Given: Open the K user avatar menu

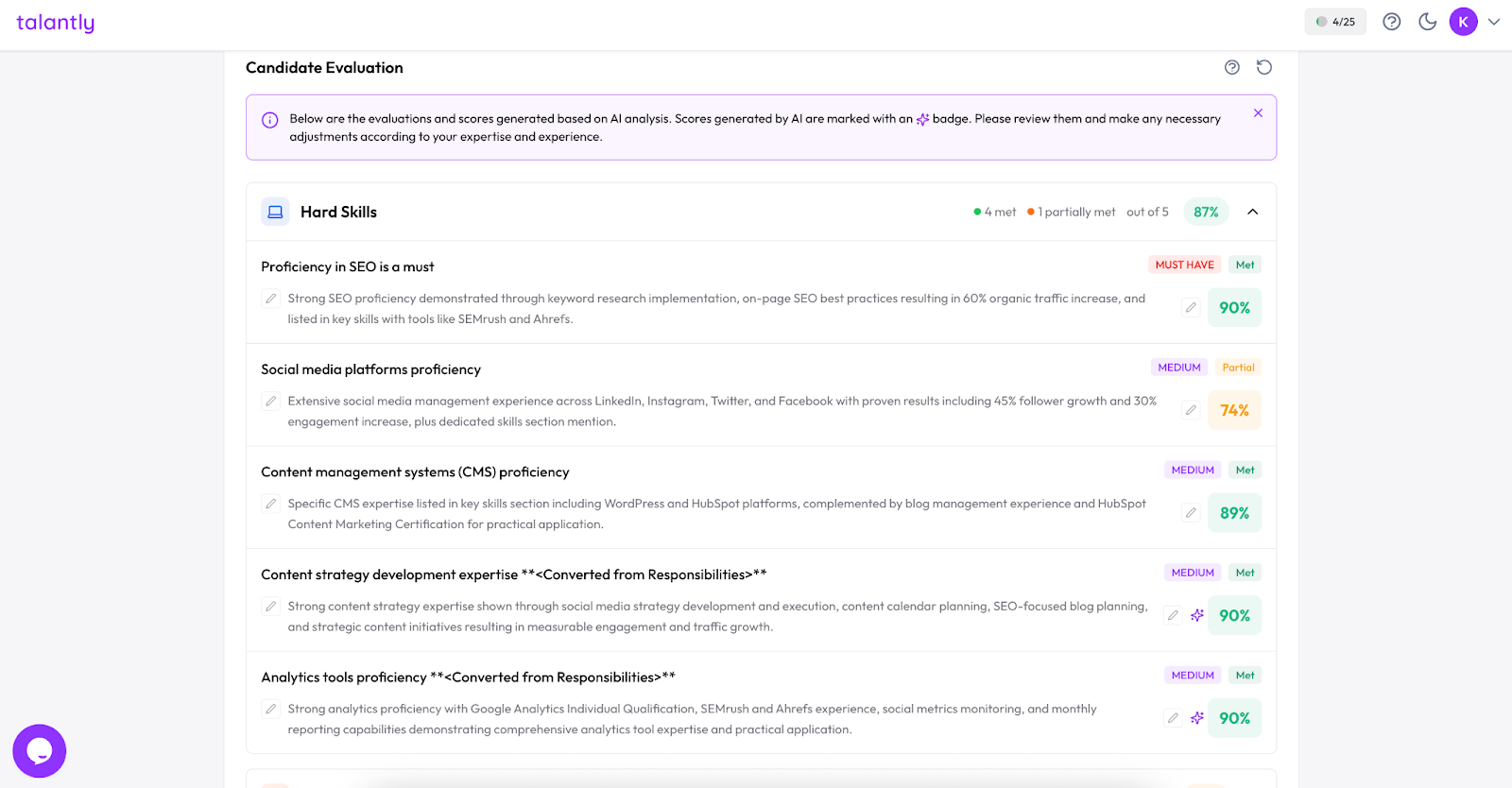Looking at the screenshot, I should 1463,22.
